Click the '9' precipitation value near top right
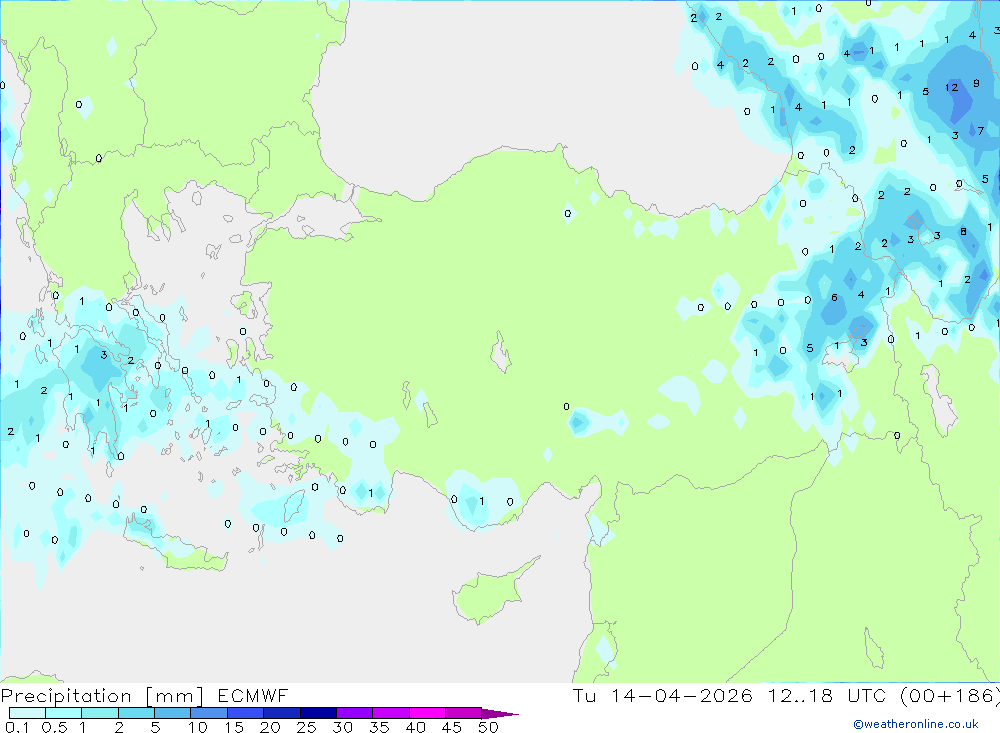1000x733 pixels. (x=976, y=84)
